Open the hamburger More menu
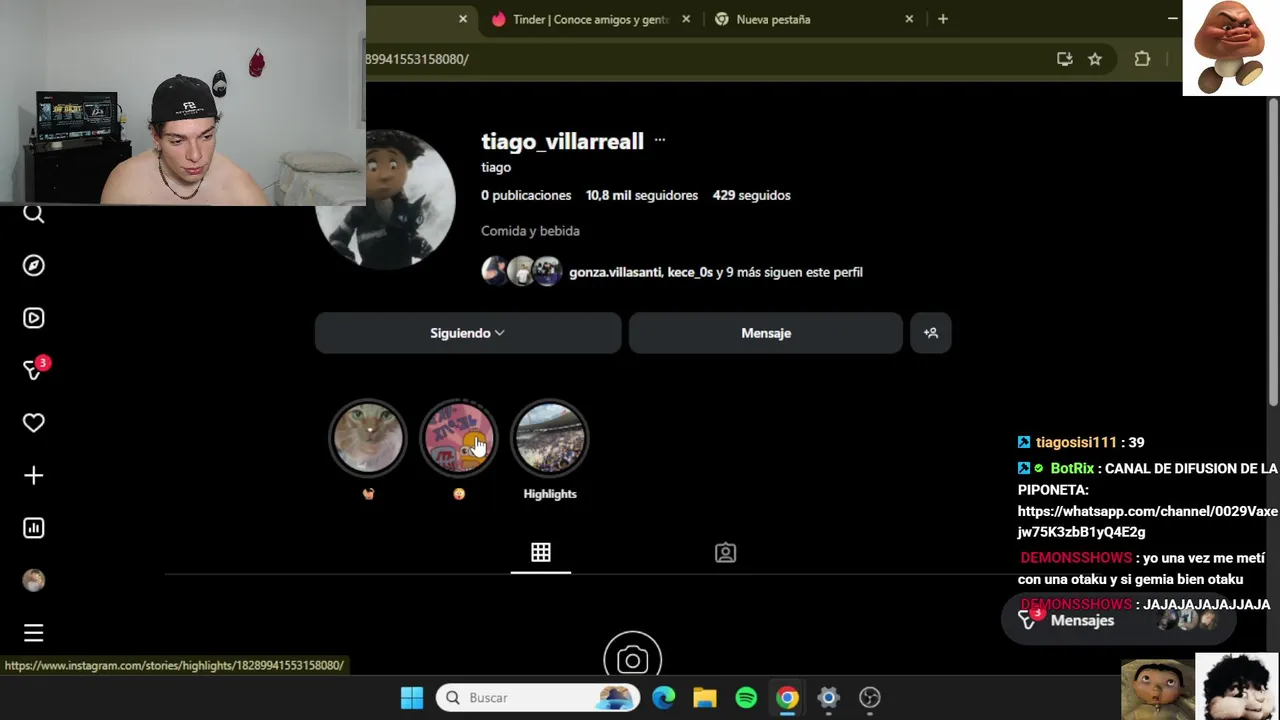The image size is (1280, 720). [34, 633]
